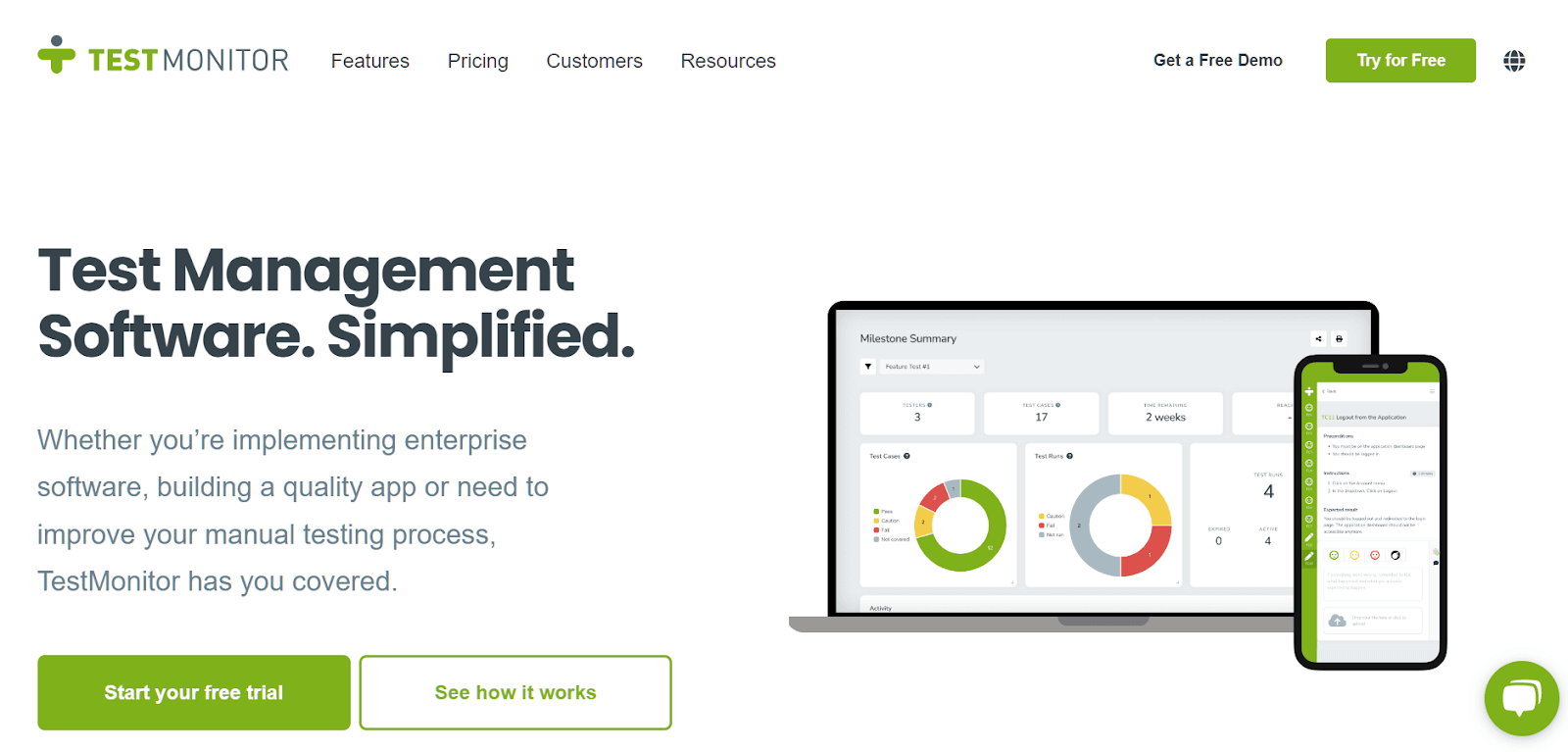This screenshot has width=1568, height=752.
Task: Click the gray Not covered legend swatch
Action: point(876,539)
